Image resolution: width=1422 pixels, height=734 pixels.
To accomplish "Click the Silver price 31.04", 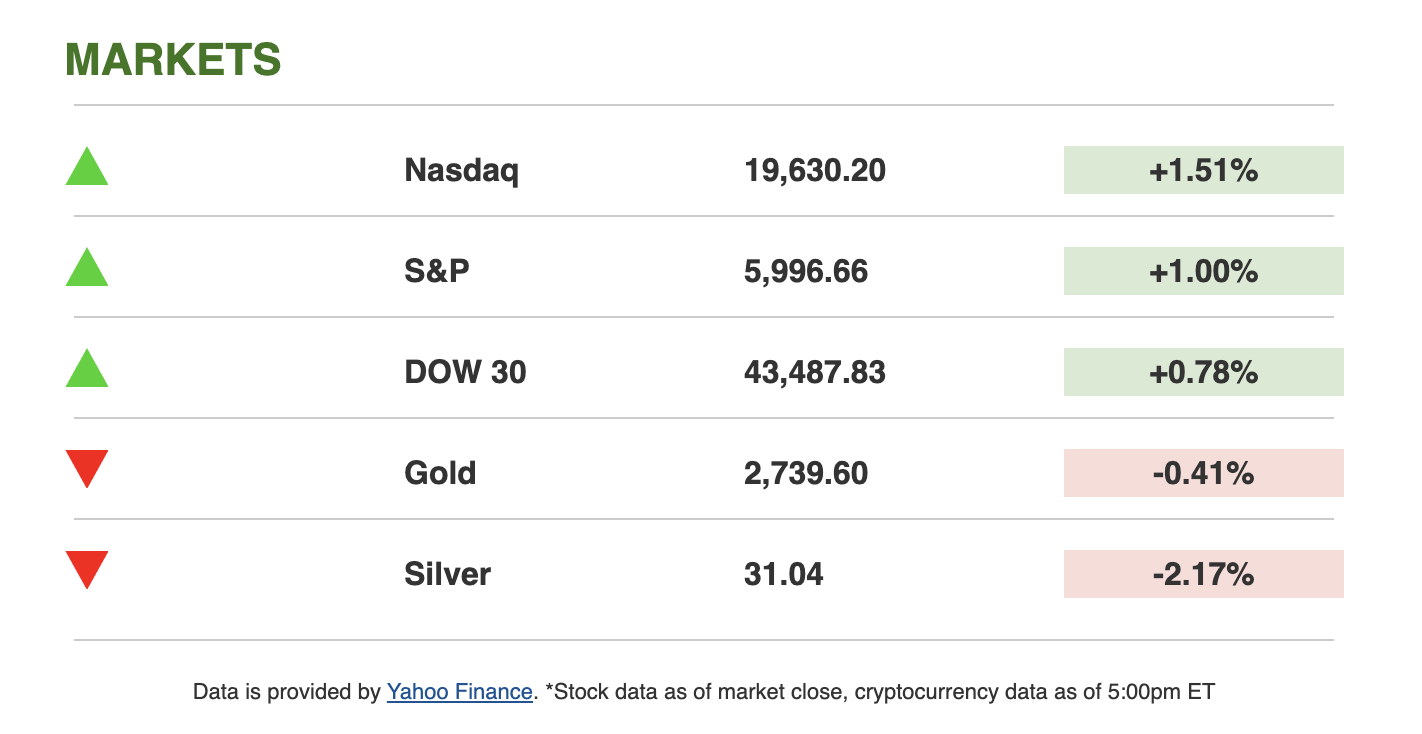I will click(783, 574).
